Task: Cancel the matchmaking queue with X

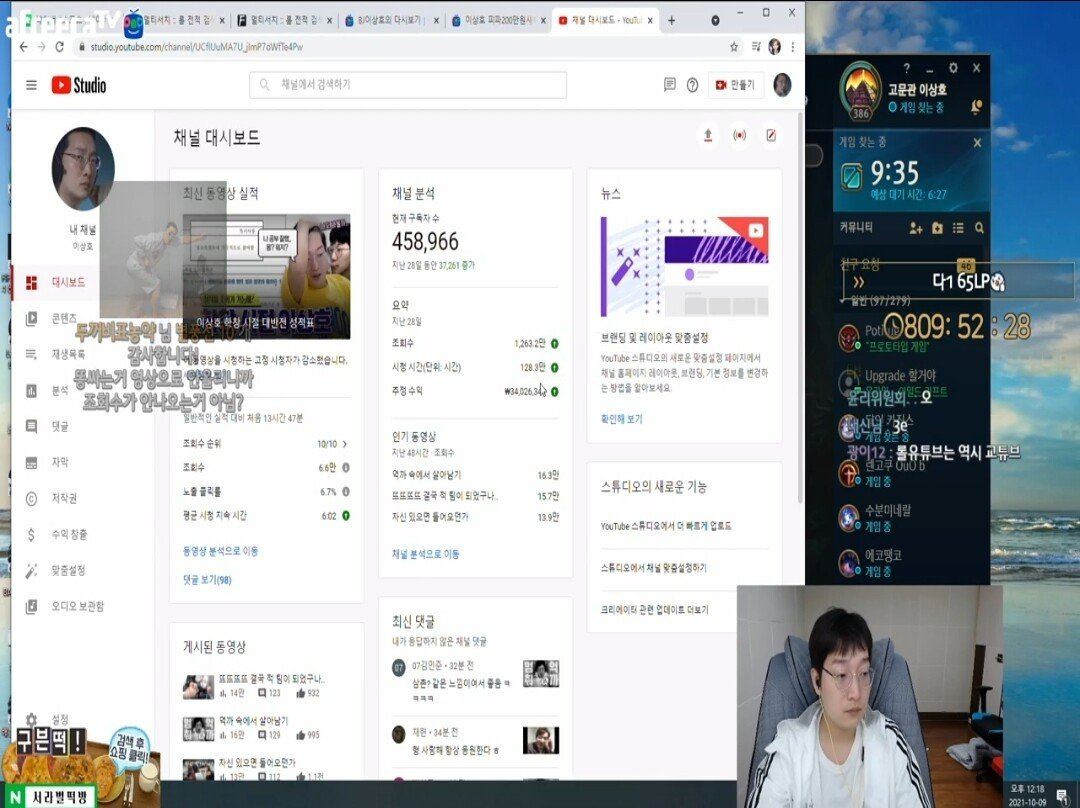Action: pyautogui.click(x=977, y=143)
